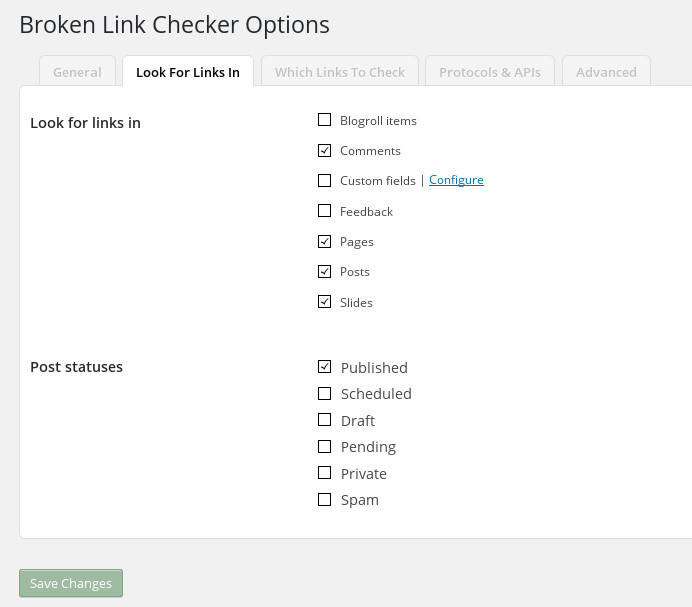
Task: Enable the Blogroll items checkbox
Action: point(324,120)
